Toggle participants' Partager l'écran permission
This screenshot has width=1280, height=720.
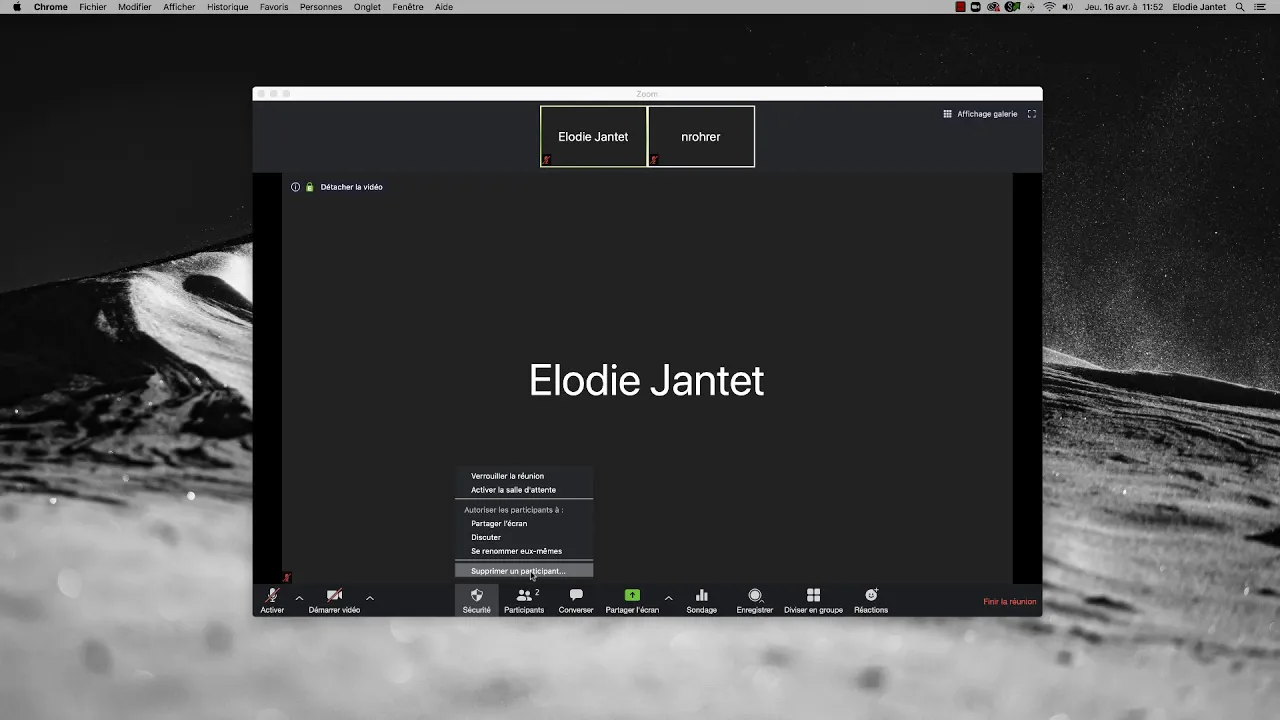click(524, 524)
